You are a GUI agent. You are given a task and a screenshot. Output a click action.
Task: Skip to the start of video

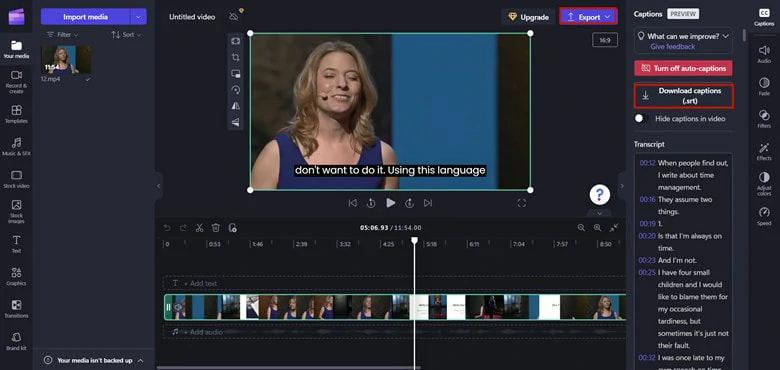[352, 203]
